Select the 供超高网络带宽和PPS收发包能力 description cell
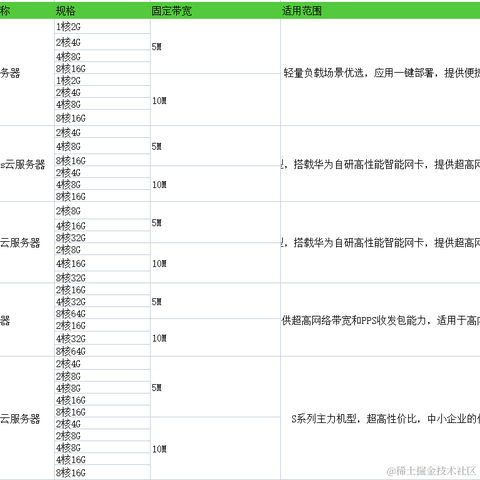This screenshot has height=480, width=480. point(380,320)
